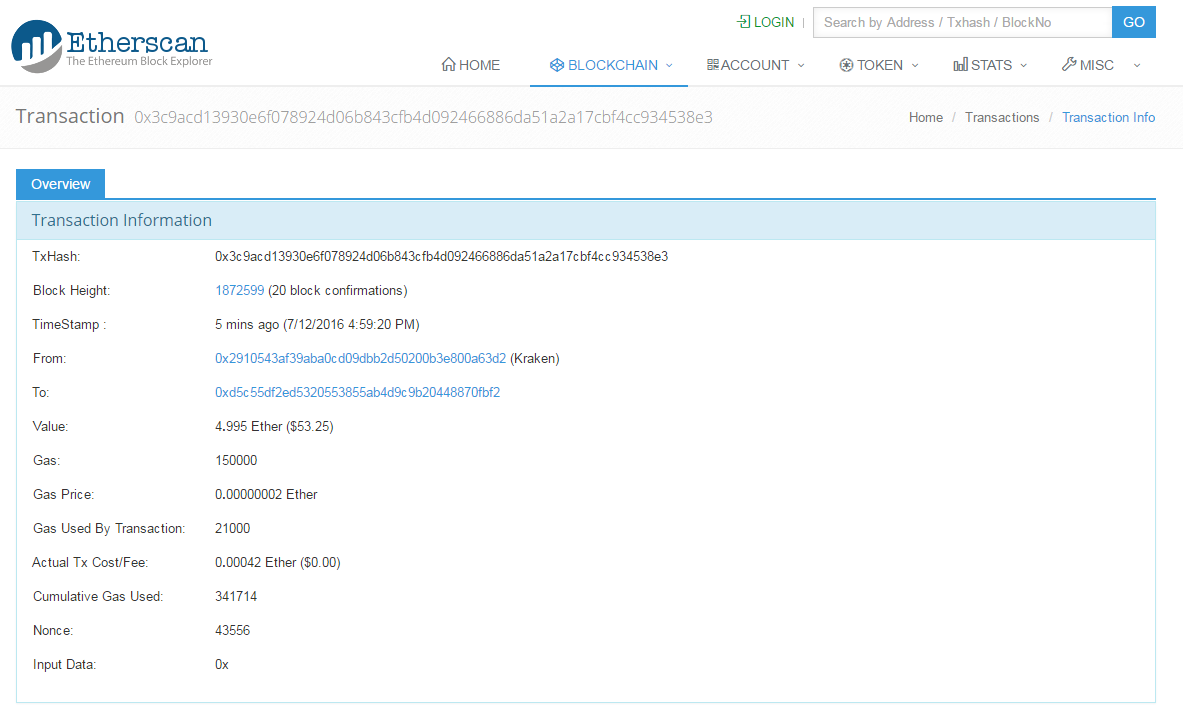Open block 1872599 details
The width and height of the screenshot is (1183, 711).
click(239, 290)
